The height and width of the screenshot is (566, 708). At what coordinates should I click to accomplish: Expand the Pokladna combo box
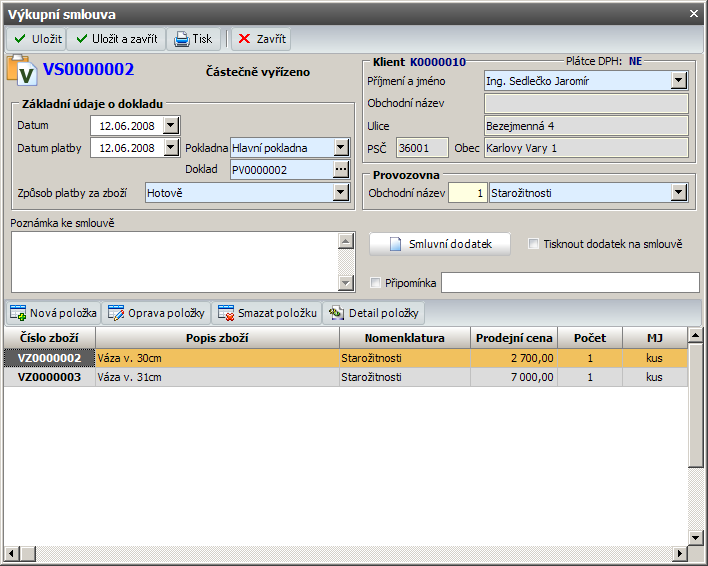point(341,148)
